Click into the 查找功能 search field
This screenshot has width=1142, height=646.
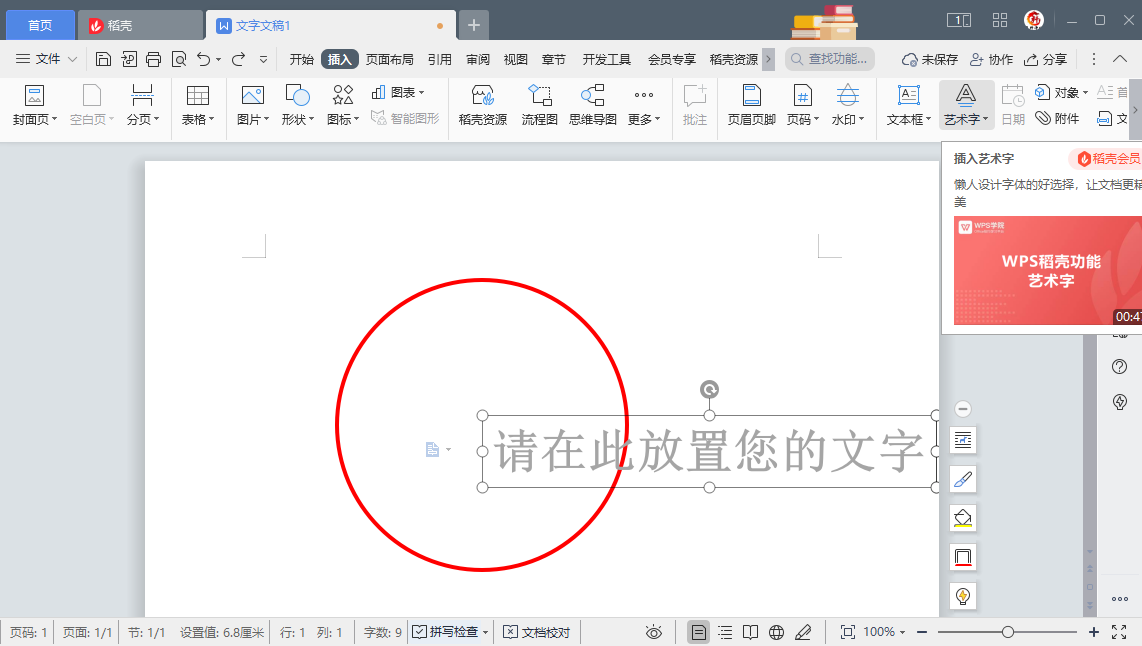pos(830,59)
